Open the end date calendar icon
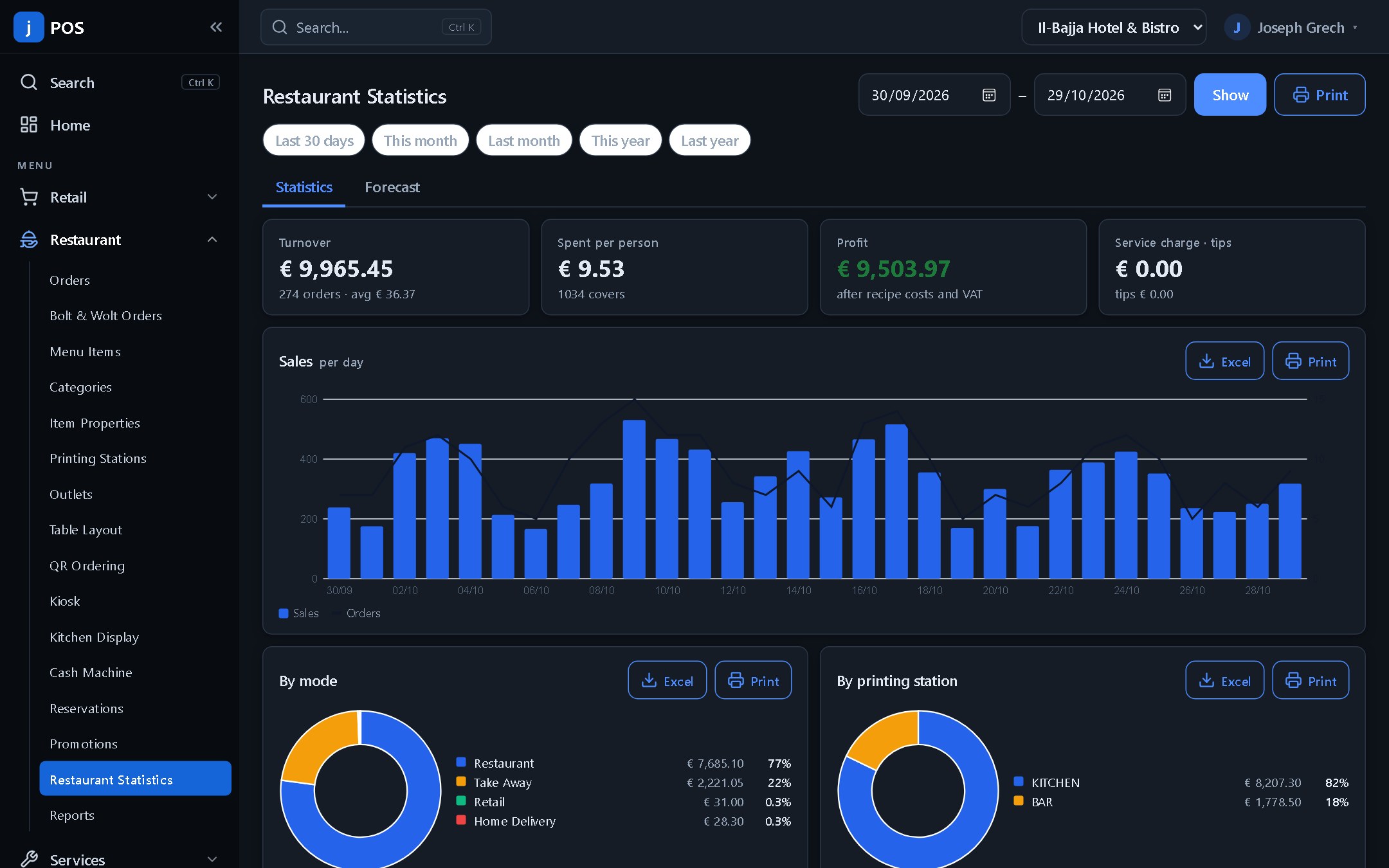This screenshot has width=1389, height=868. click(1165, 95)
